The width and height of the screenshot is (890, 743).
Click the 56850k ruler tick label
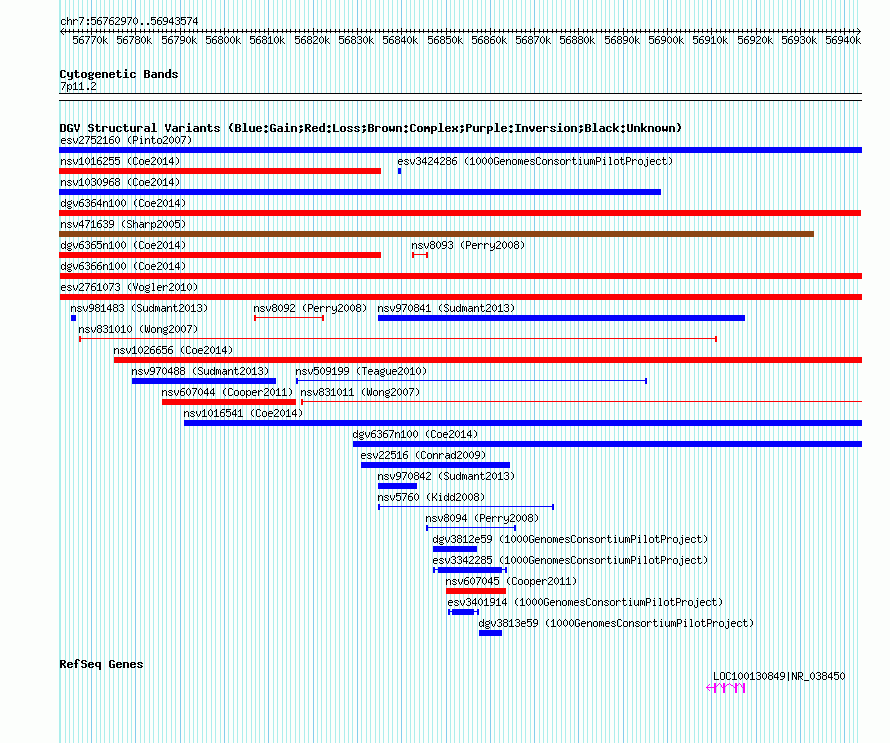pyautogui.click(x=444, y=40)
